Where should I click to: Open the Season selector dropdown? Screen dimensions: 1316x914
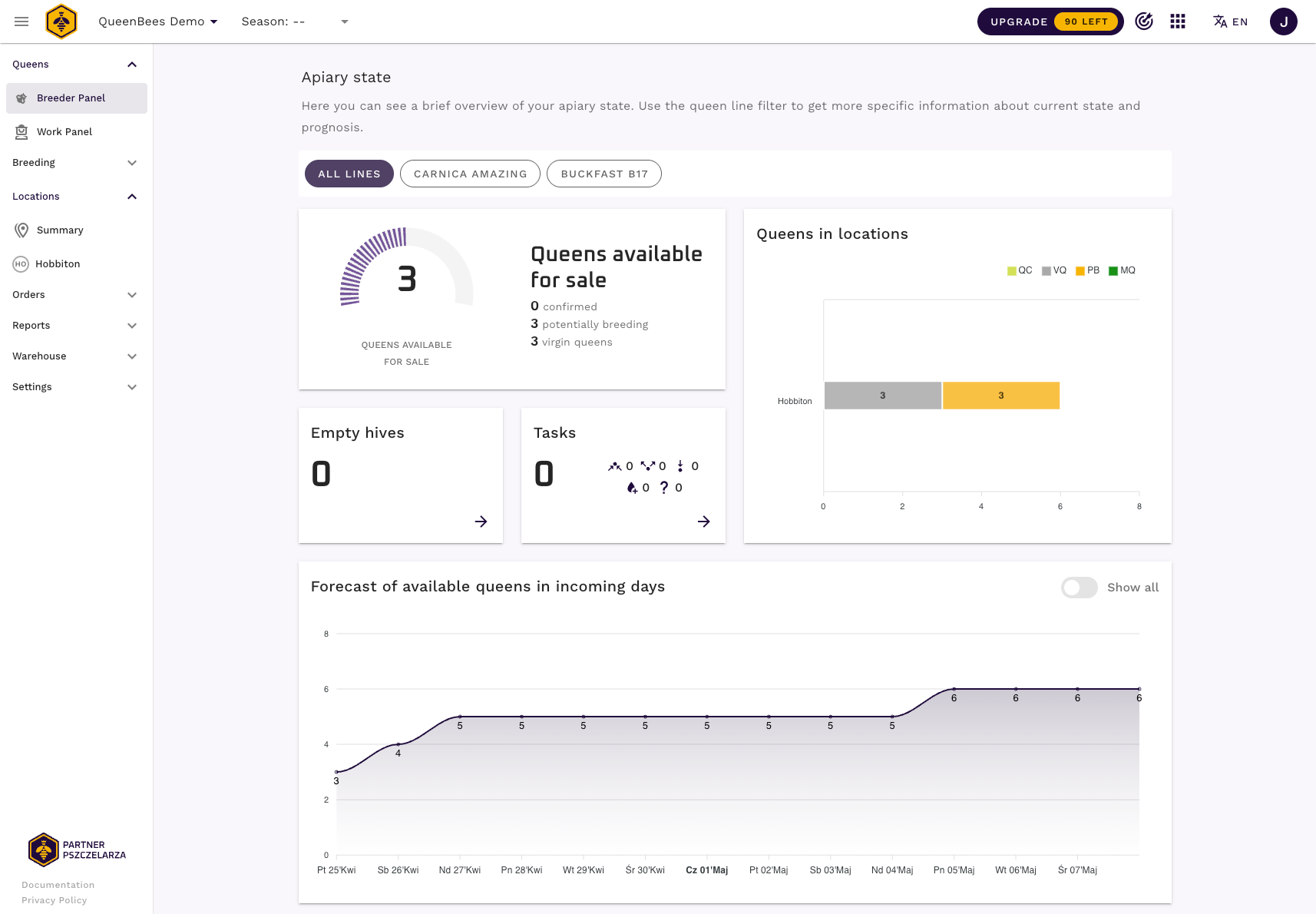(x=295, y=22)
